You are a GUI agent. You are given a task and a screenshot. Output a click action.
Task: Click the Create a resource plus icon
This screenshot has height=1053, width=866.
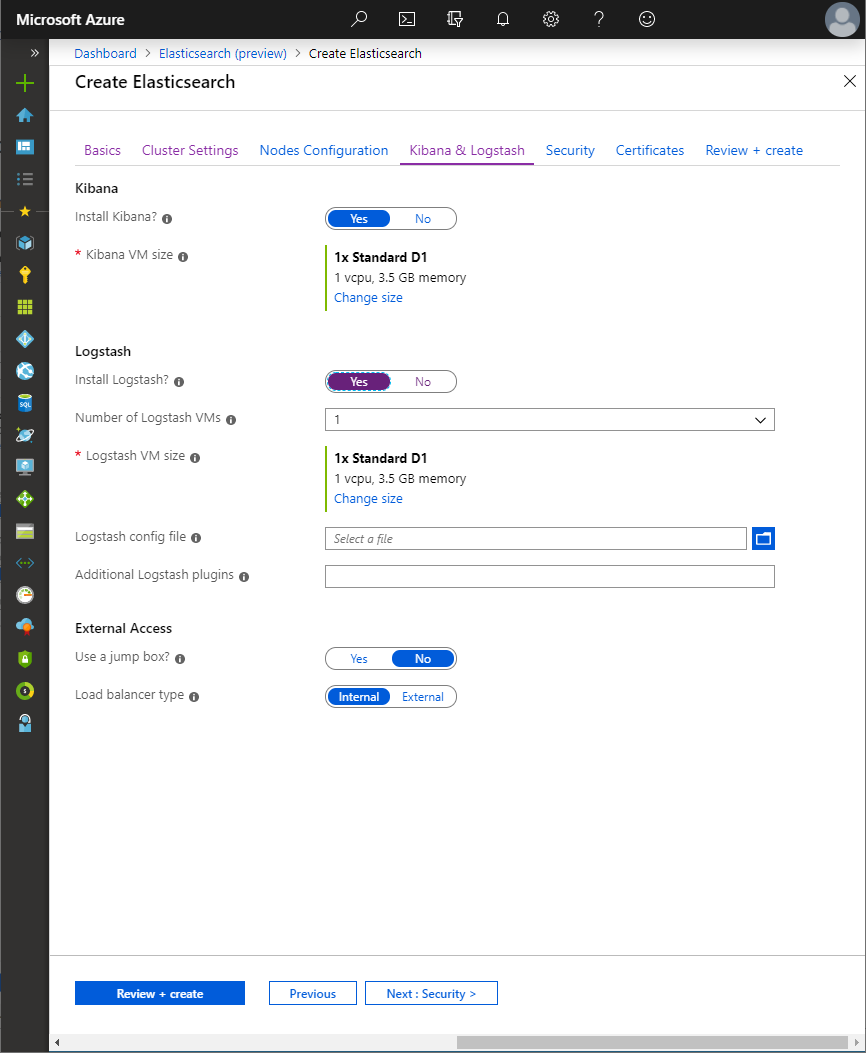click(x=24, y=84)
